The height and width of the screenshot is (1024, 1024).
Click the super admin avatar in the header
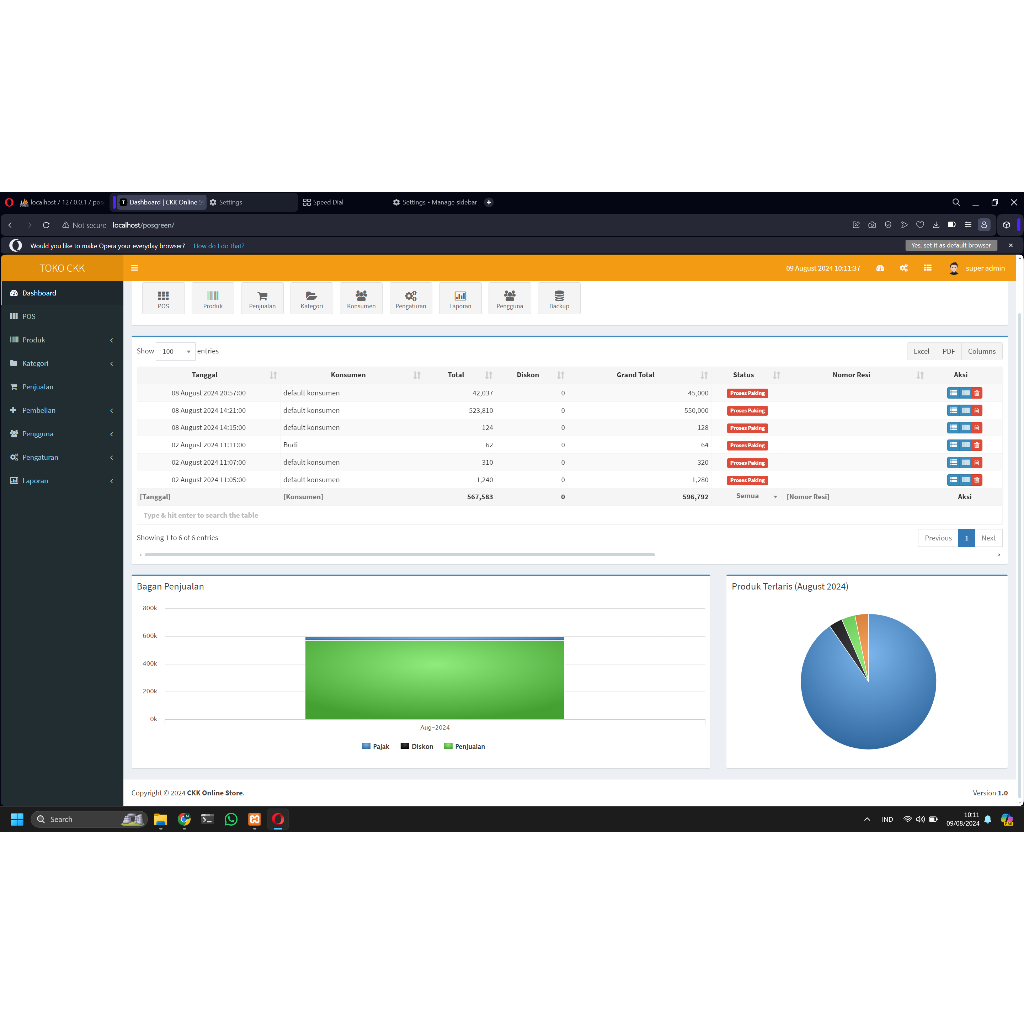point(953,268)
